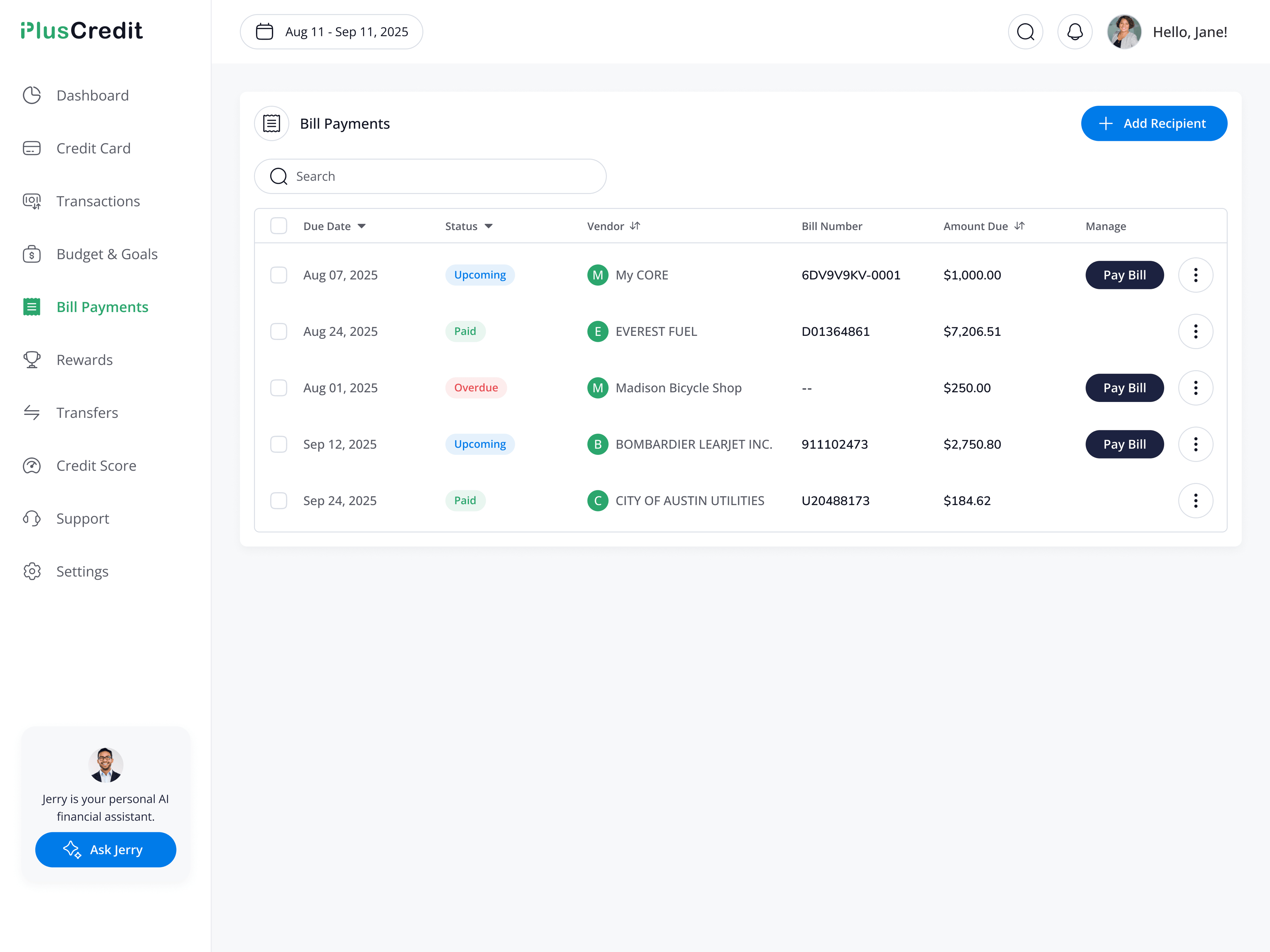The height and width of the screenshot is (952, 1270).
Task: Open Credit Score in the sidebar
Action: [x=80, y=465]
